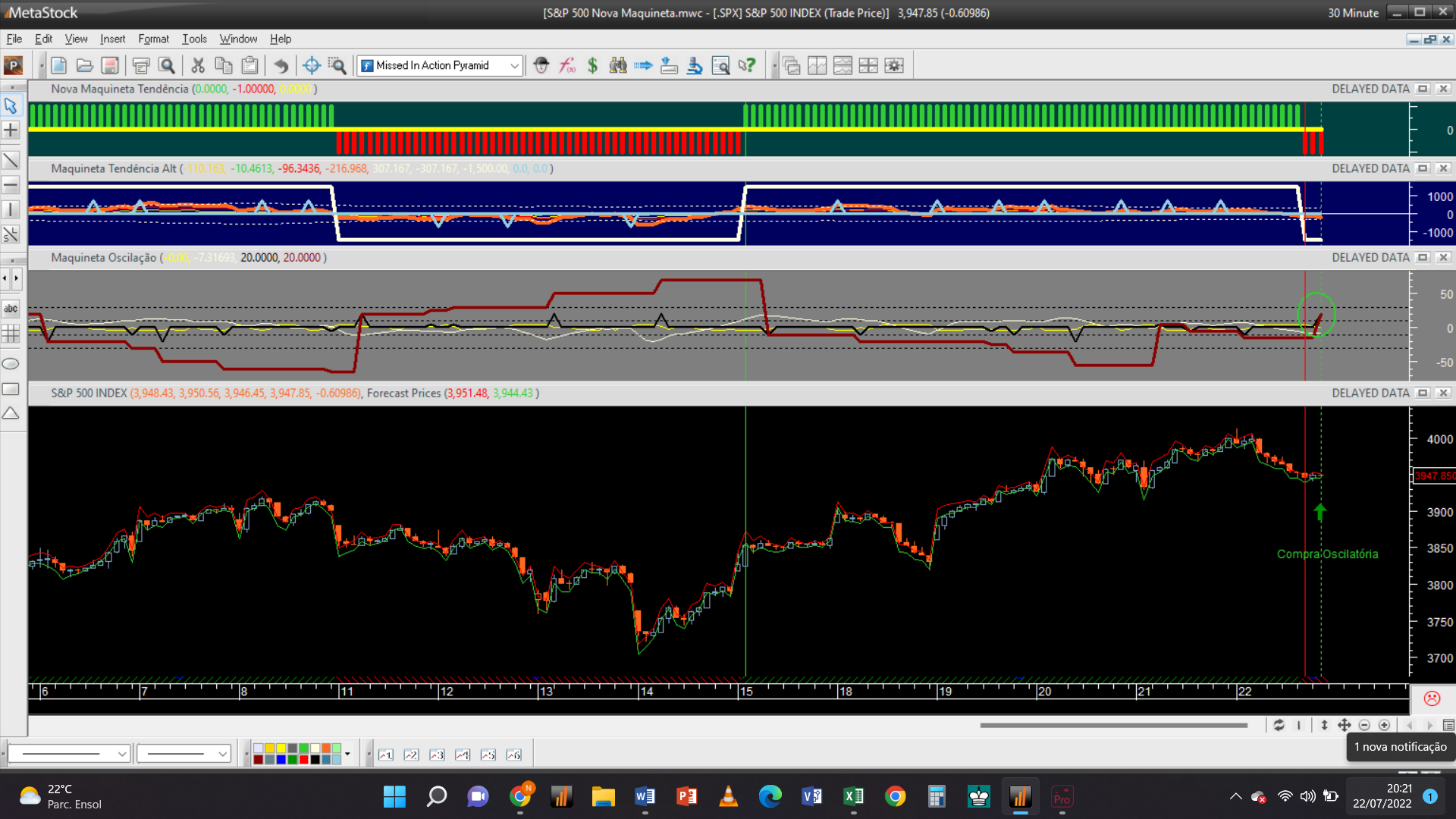Select the crosshair pointer tool
1456x819 pixels.
(11, 130)
